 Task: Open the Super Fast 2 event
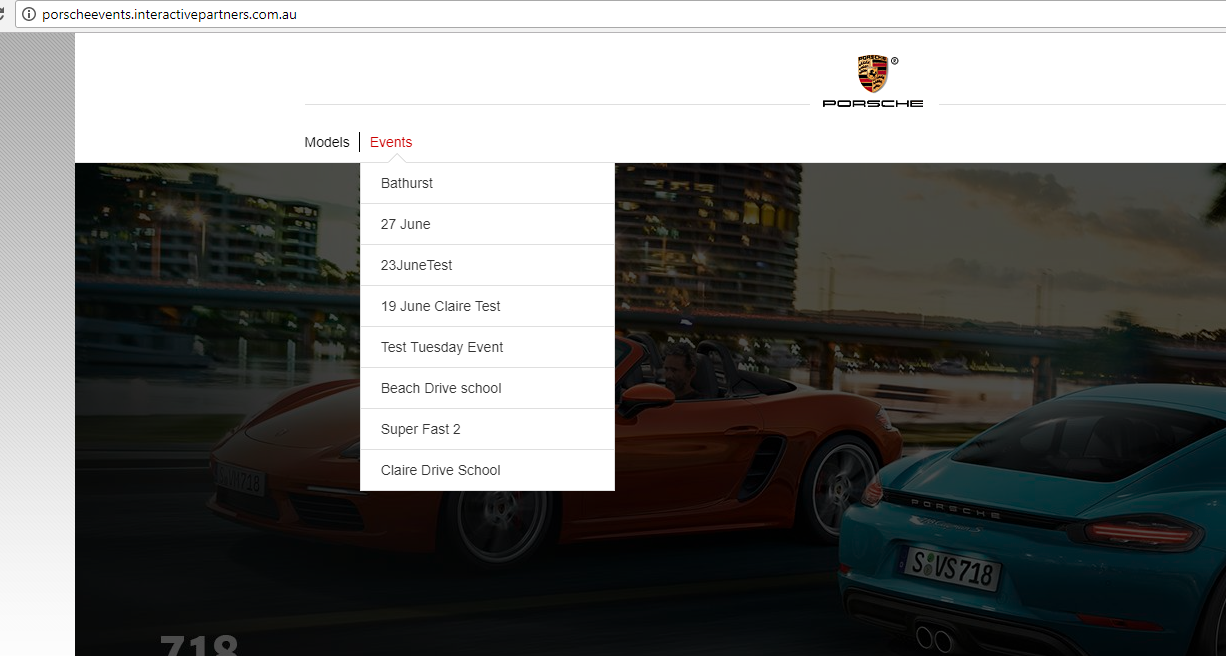421,429
